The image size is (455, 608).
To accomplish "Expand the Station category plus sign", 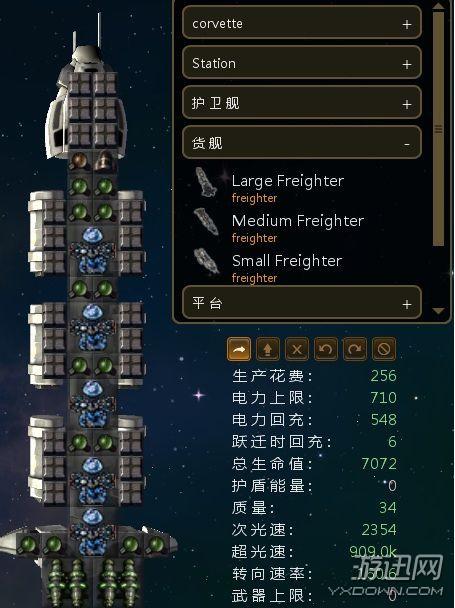I will (x=407, y=64).
